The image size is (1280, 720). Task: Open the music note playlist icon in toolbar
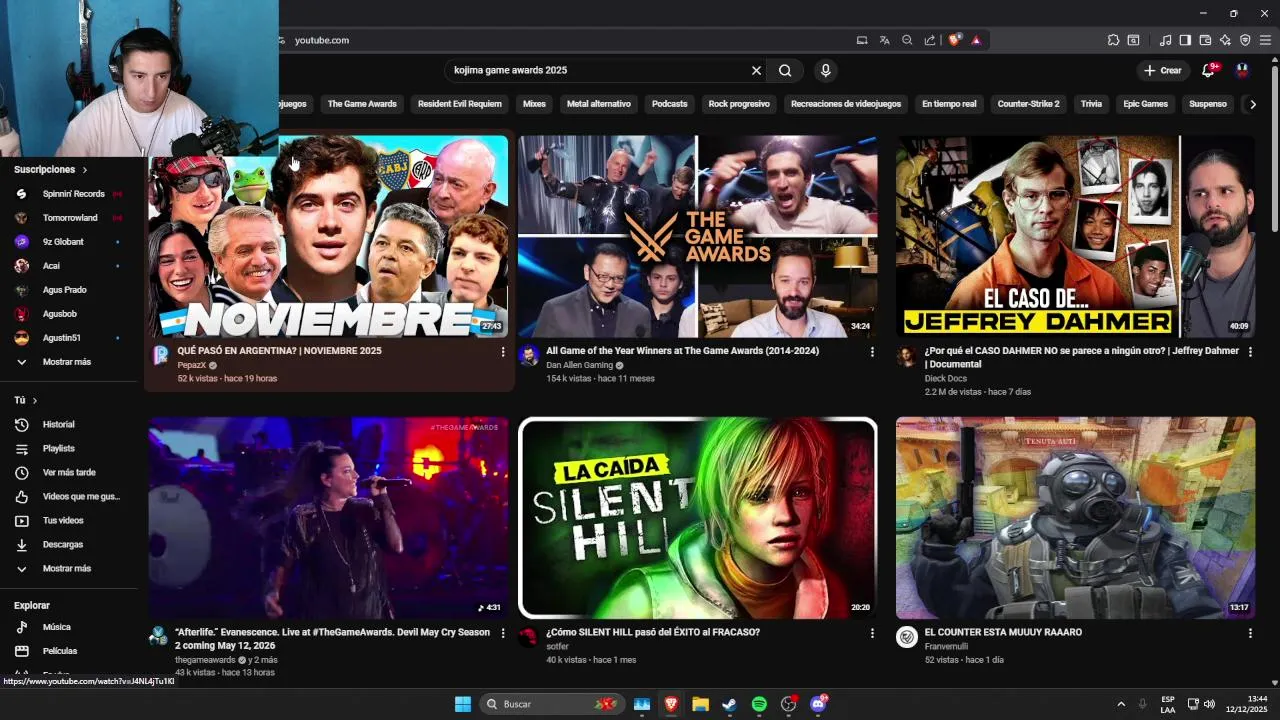1165,40
